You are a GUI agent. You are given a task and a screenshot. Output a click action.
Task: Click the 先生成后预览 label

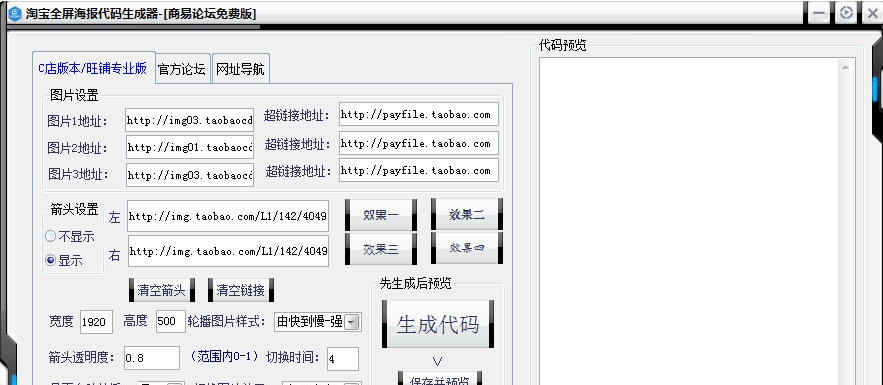(416, 283)
